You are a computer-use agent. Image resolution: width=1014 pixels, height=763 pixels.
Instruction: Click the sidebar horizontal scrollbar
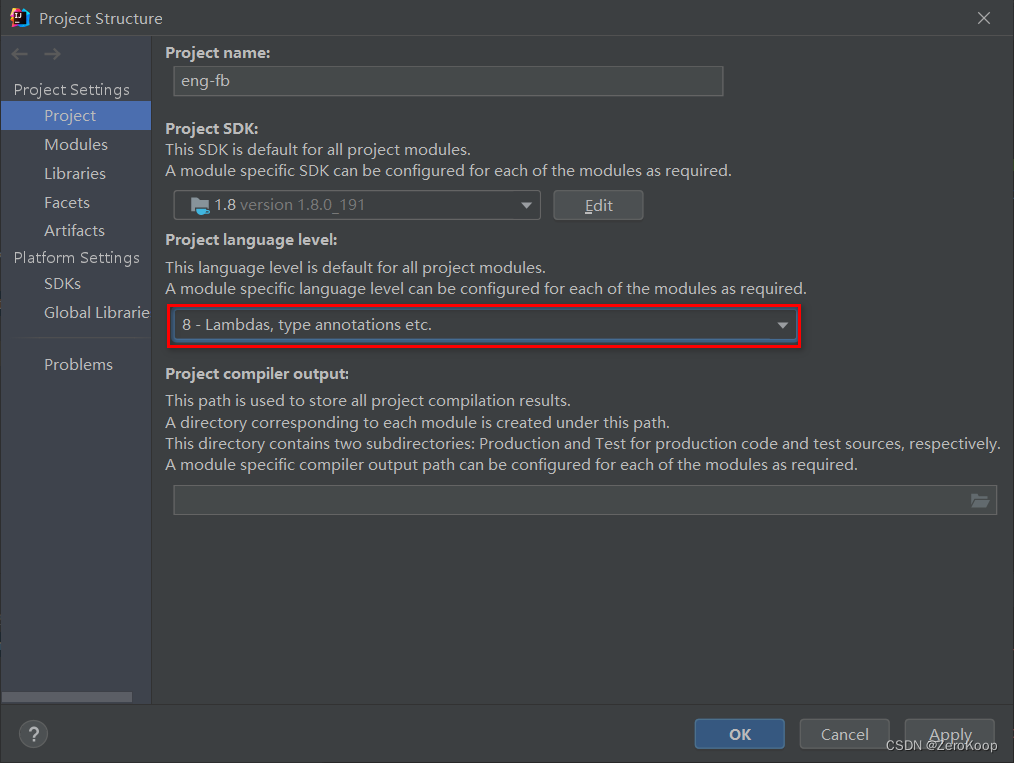tap(67, 697)
